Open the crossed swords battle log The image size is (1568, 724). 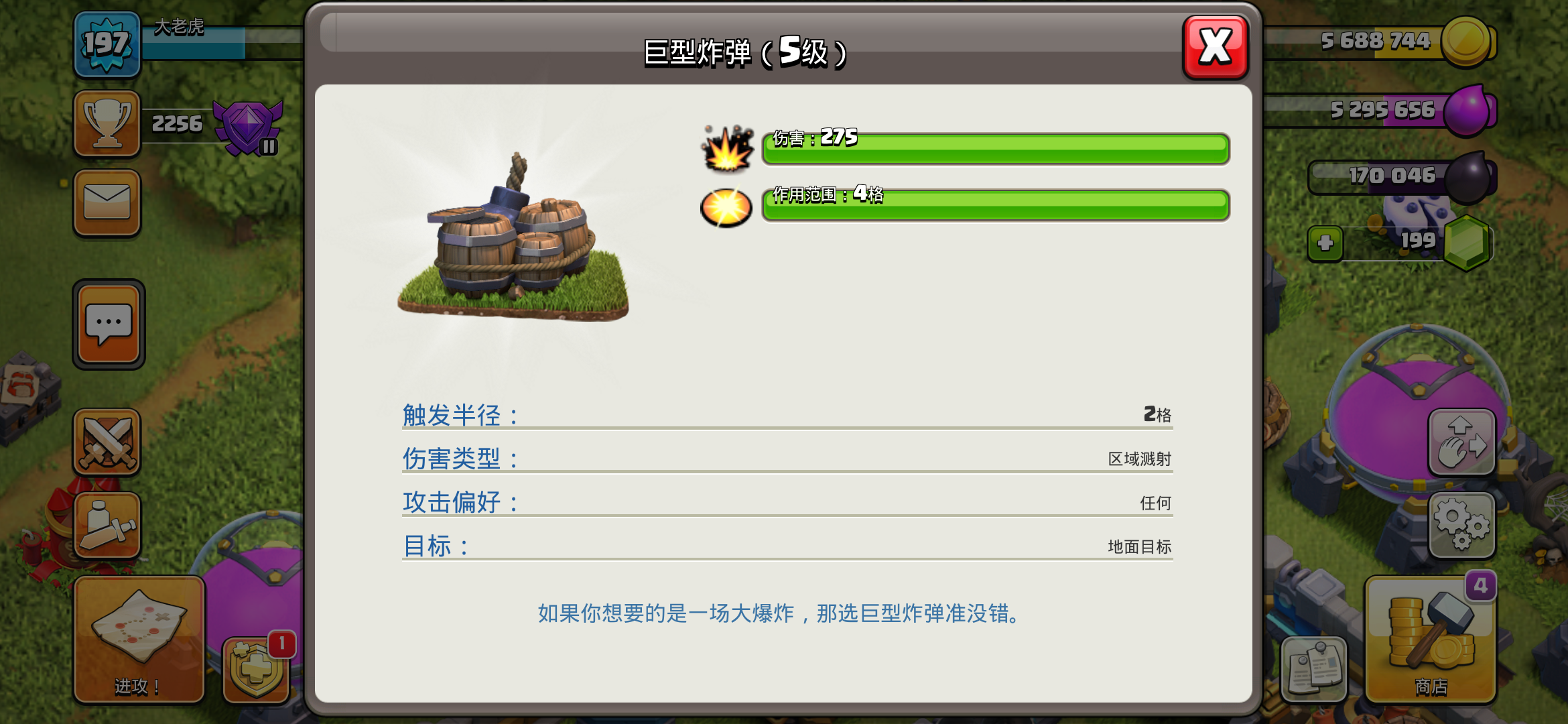[107, 442]
